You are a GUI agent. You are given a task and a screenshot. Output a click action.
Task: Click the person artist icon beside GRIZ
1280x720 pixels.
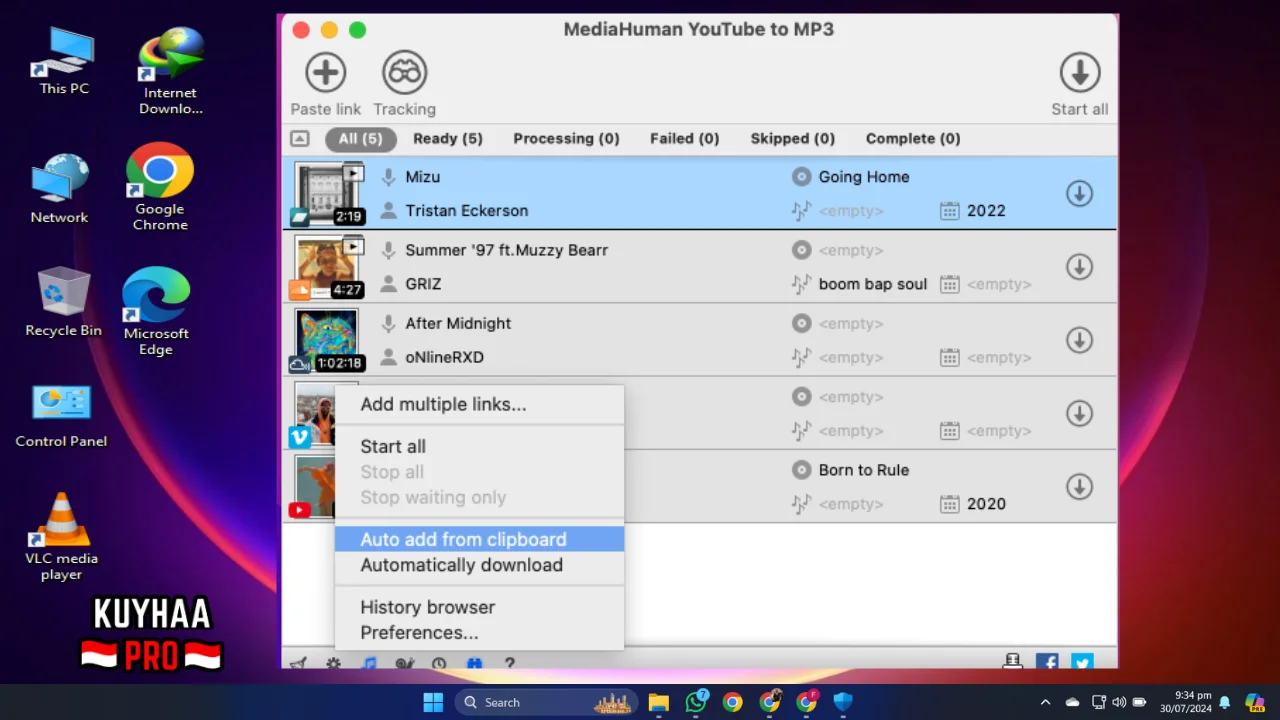(389, 284)
